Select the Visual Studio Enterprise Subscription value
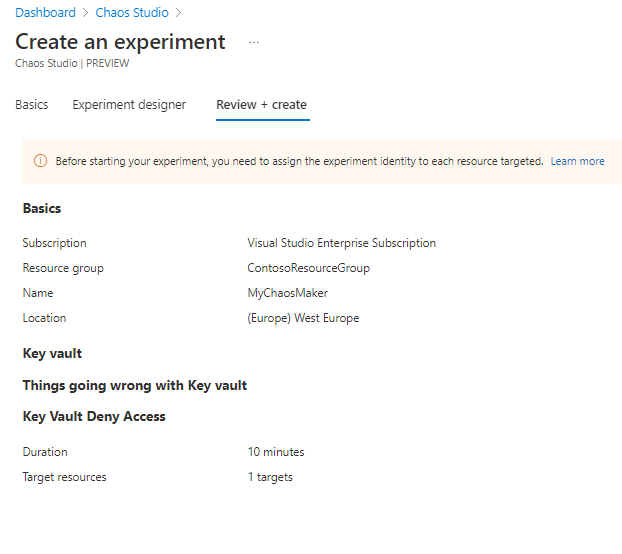 [341, 243]
